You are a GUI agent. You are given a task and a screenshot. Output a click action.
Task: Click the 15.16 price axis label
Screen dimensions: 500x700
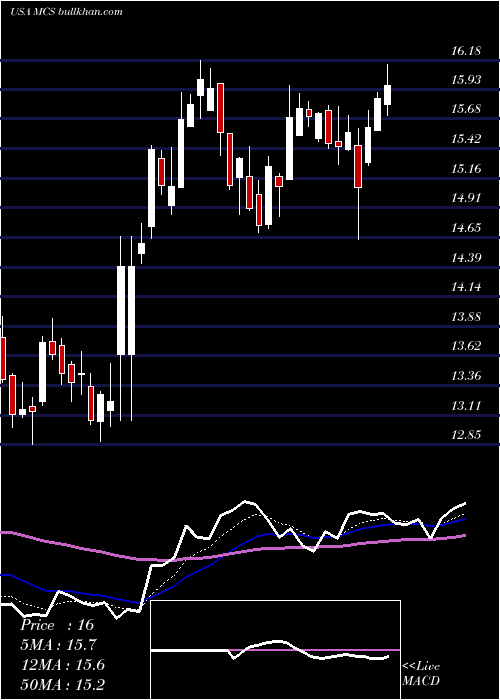coord(466,169)
